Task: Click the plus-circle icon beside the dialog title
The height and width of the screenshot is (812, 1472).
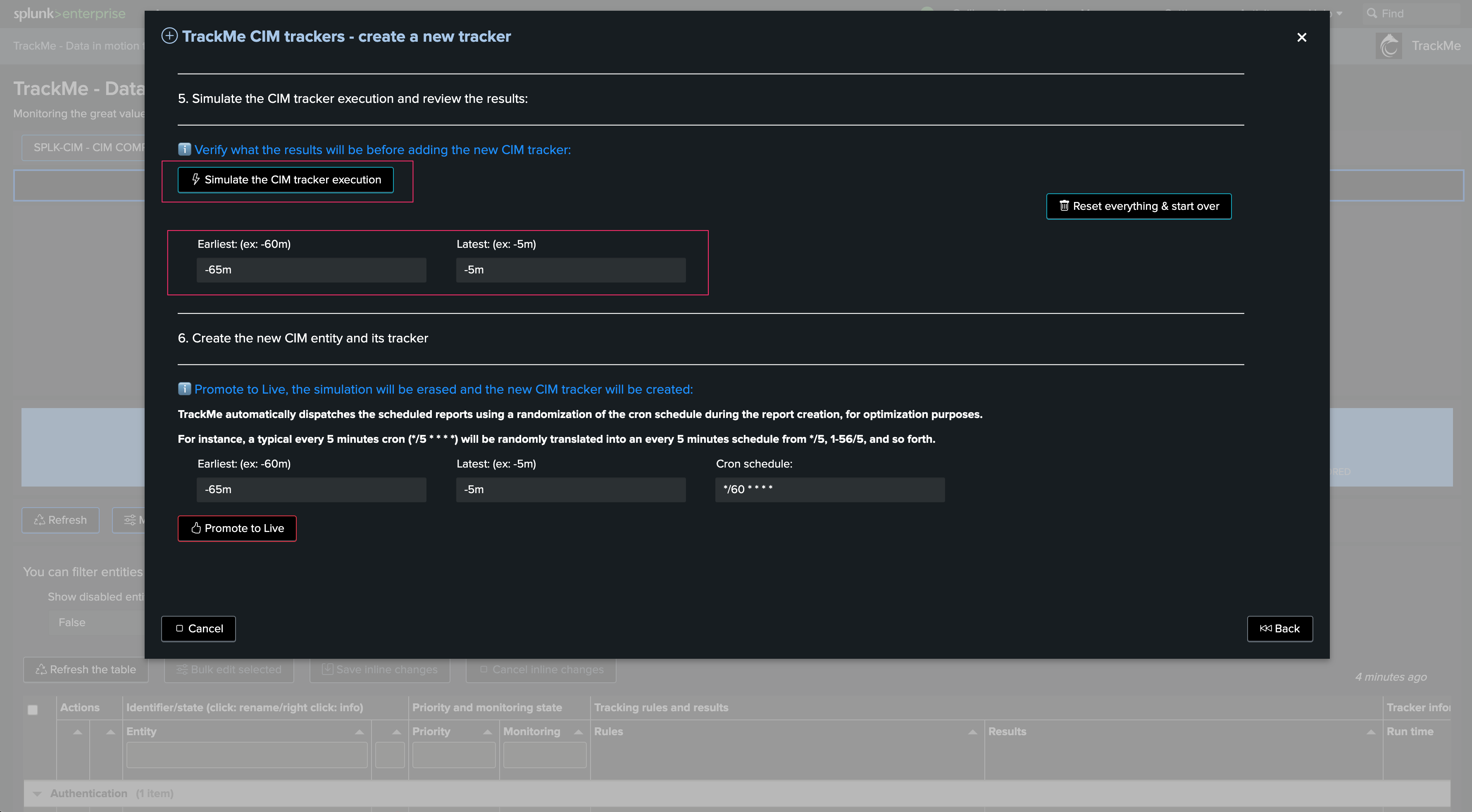Action: [169, 36]
